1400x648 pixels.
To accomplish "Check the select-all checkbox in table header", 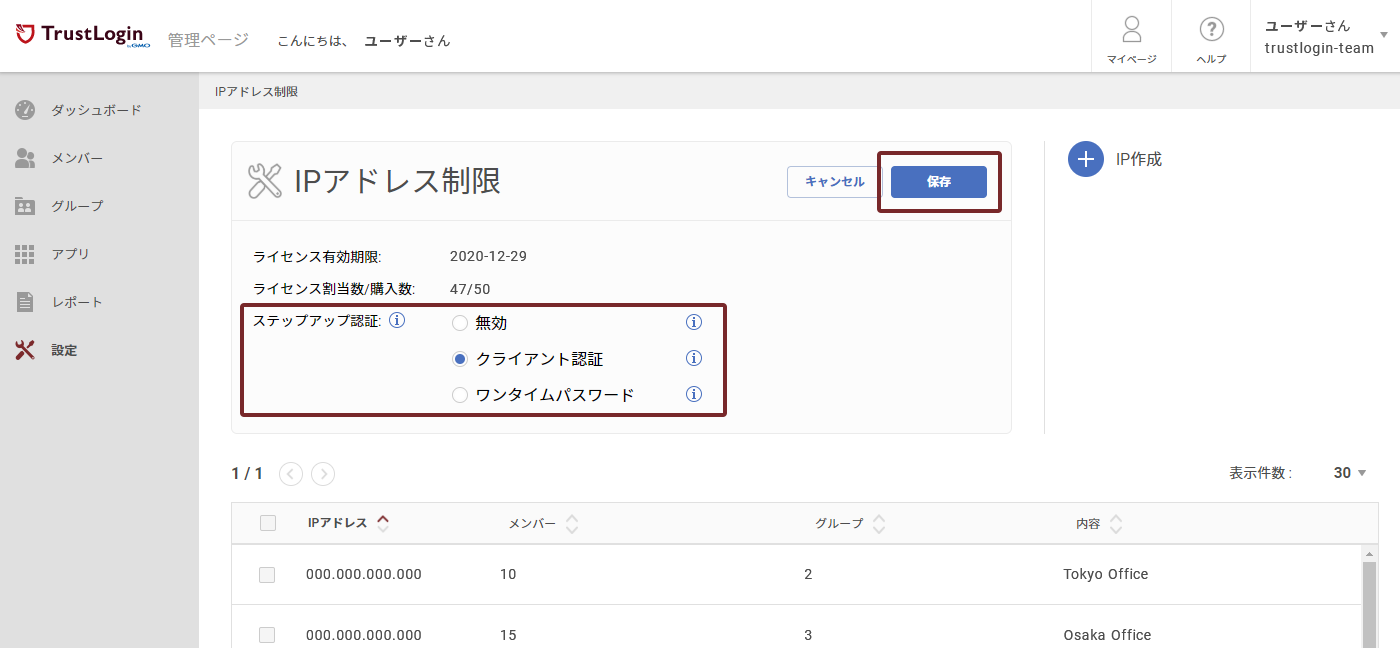I will (x=267, y=523).
